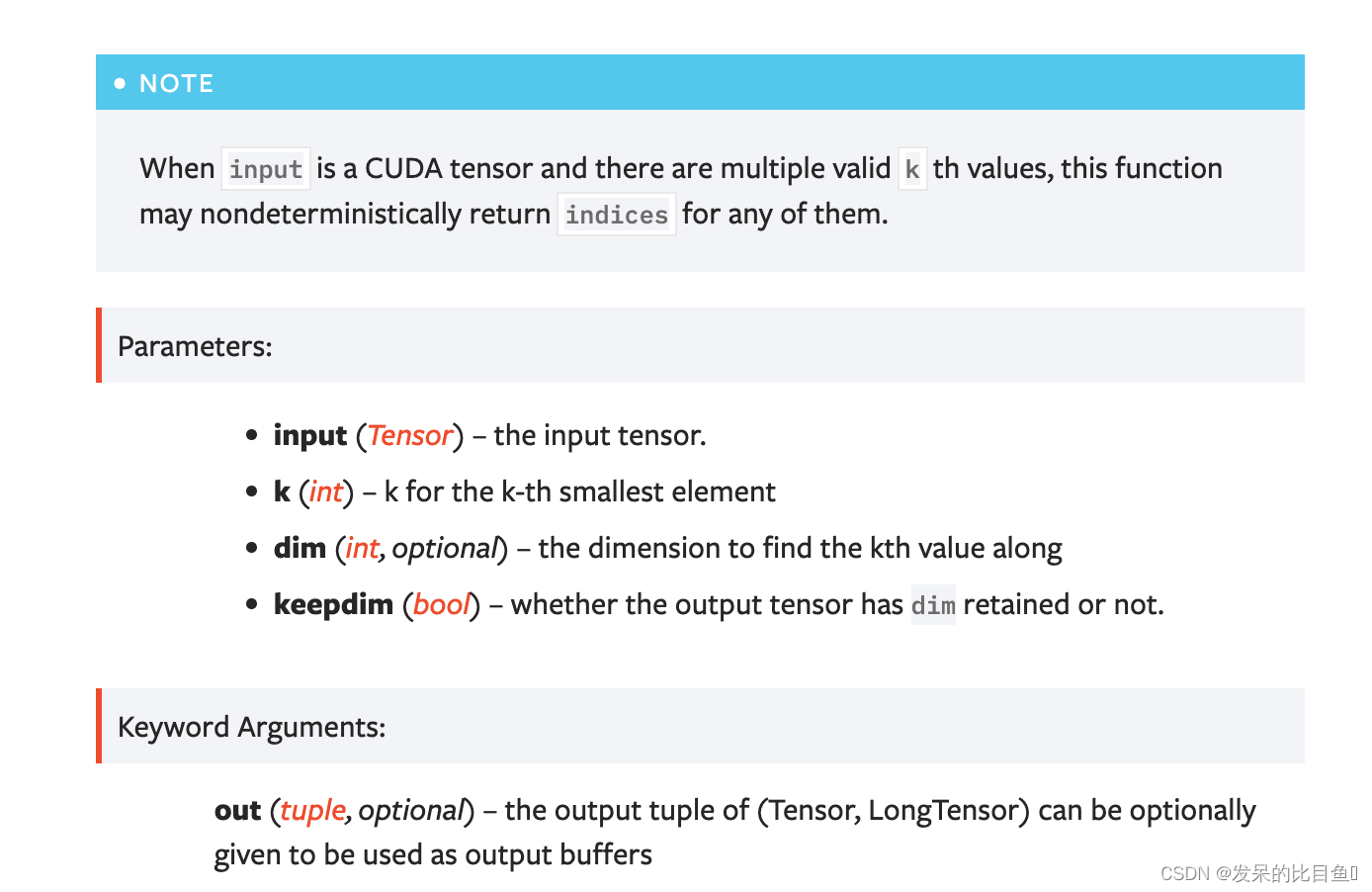Click the bold dim parameter name
This screenshot has height=892, width=1372.
(x=300, y=549)
